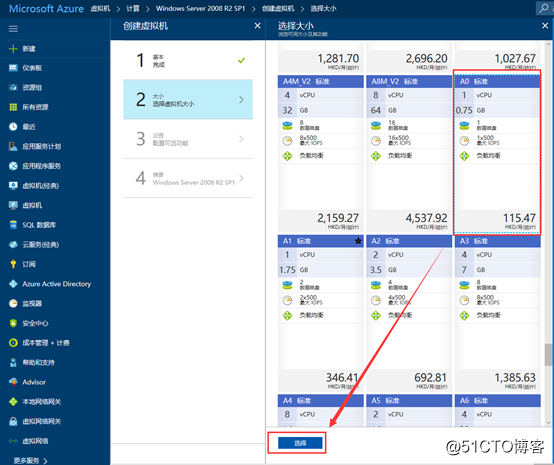
Task: Click the 346.41 price on A1 card
Action: 342,378
